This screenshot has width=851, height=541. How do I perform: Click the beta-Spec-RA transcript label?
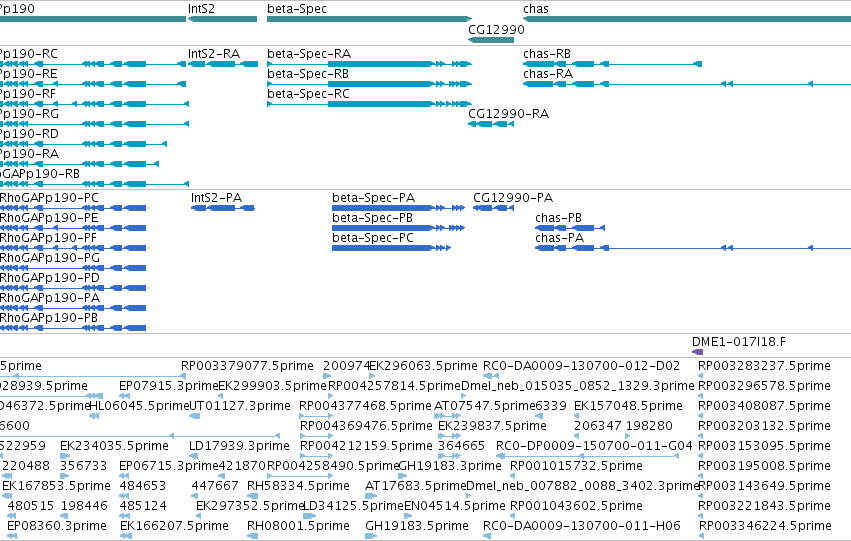point(309,54)
